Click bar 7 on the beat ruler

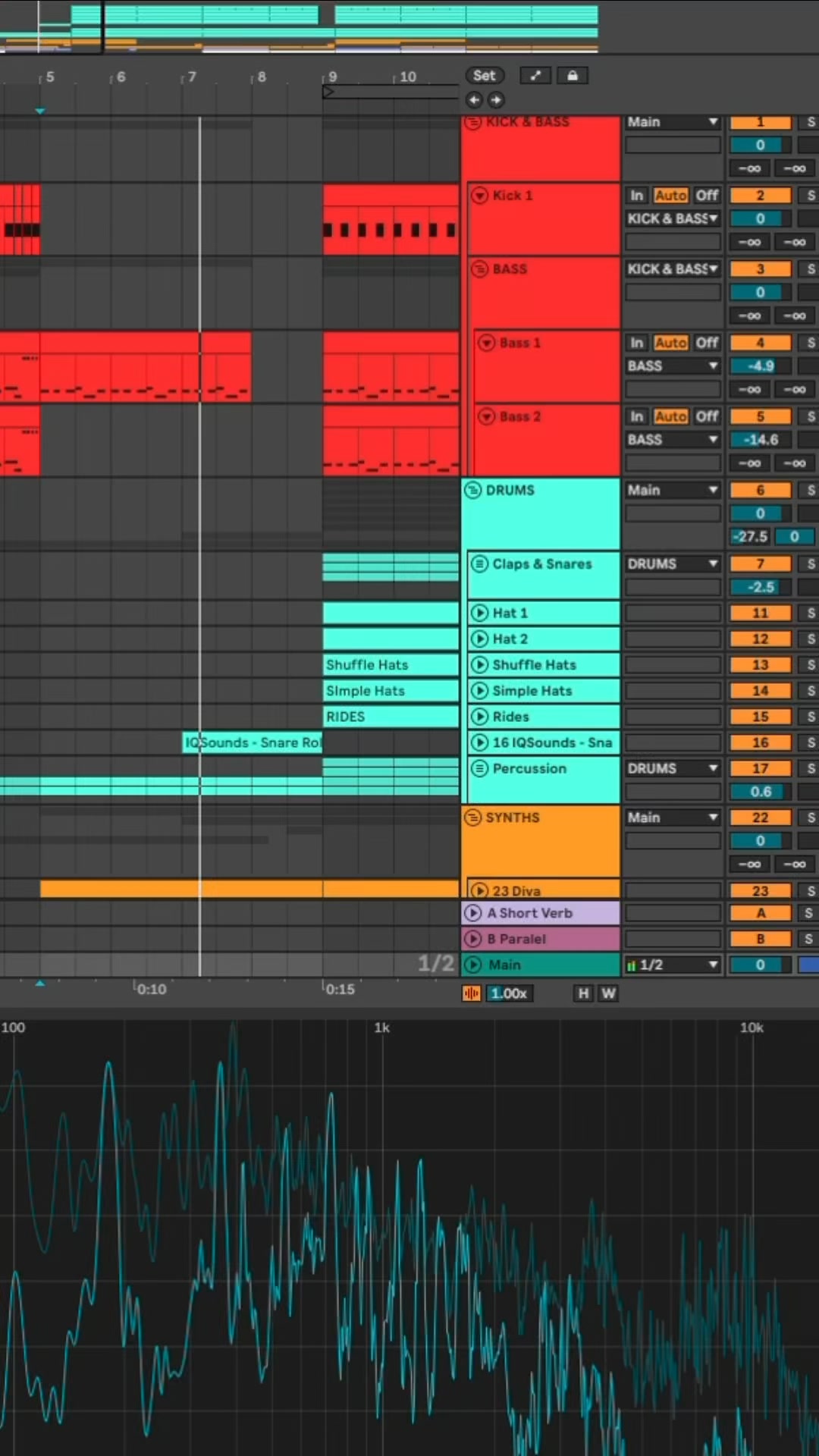tap(191, 77)
